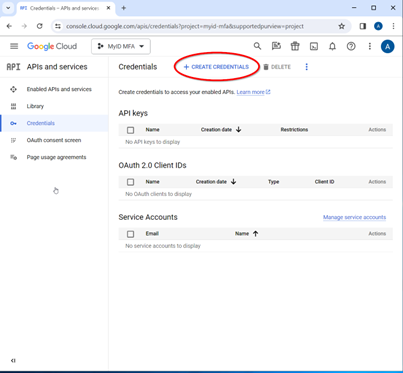
Task: Reload the page with refresh icon
Action: coord(40,26)
